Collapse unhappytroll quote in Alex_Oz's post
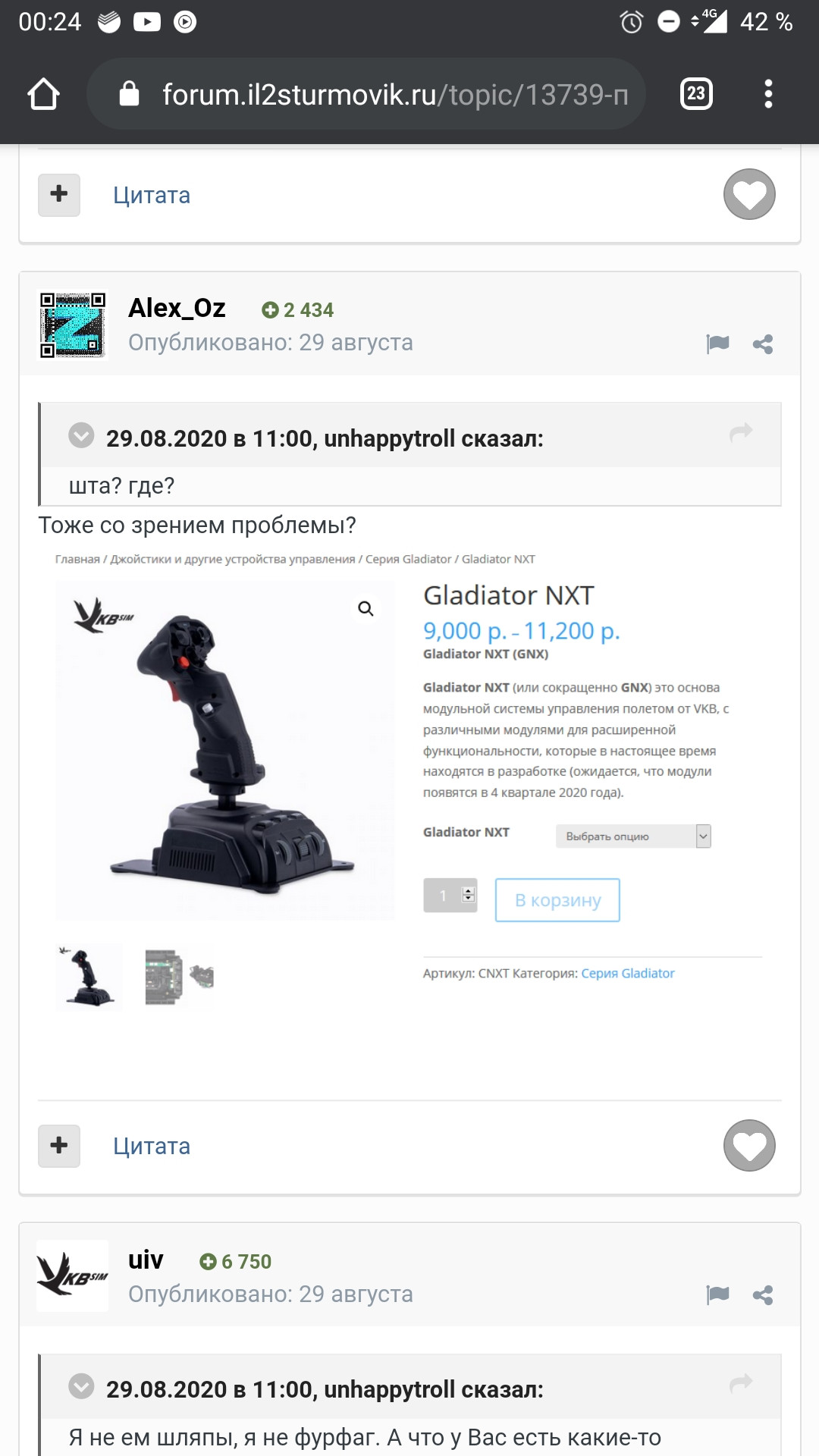The image size is (819, 1456). (81, 435)
